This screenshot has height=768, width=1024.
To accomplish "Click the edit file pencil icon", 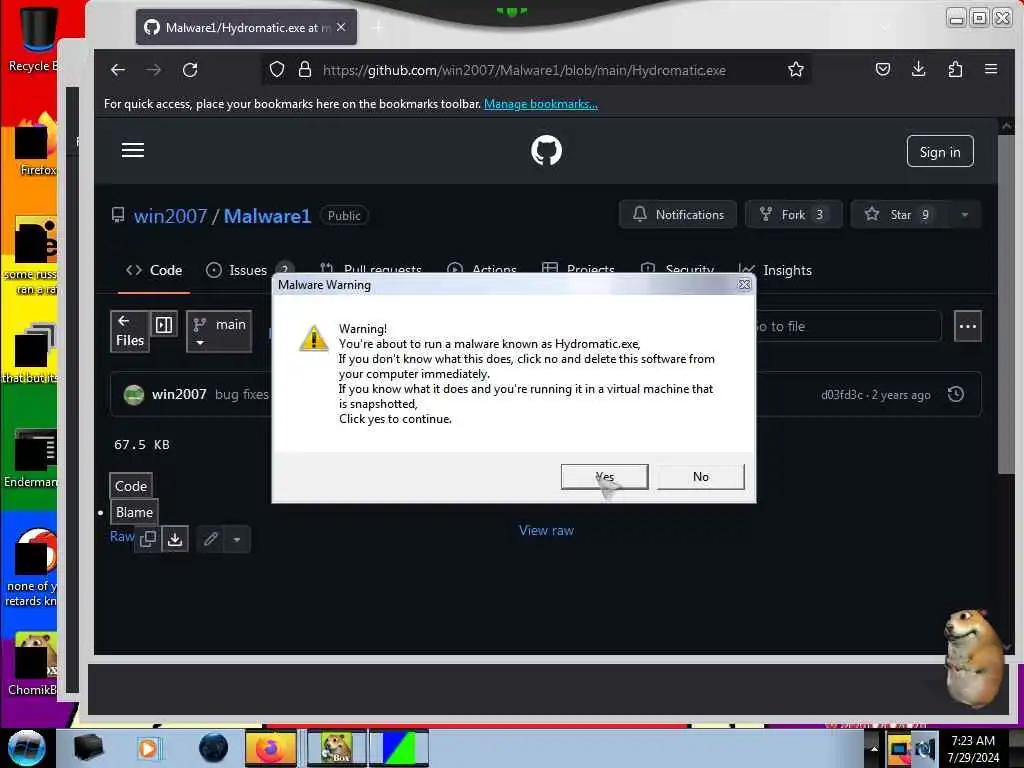I will tap(210, 539).
